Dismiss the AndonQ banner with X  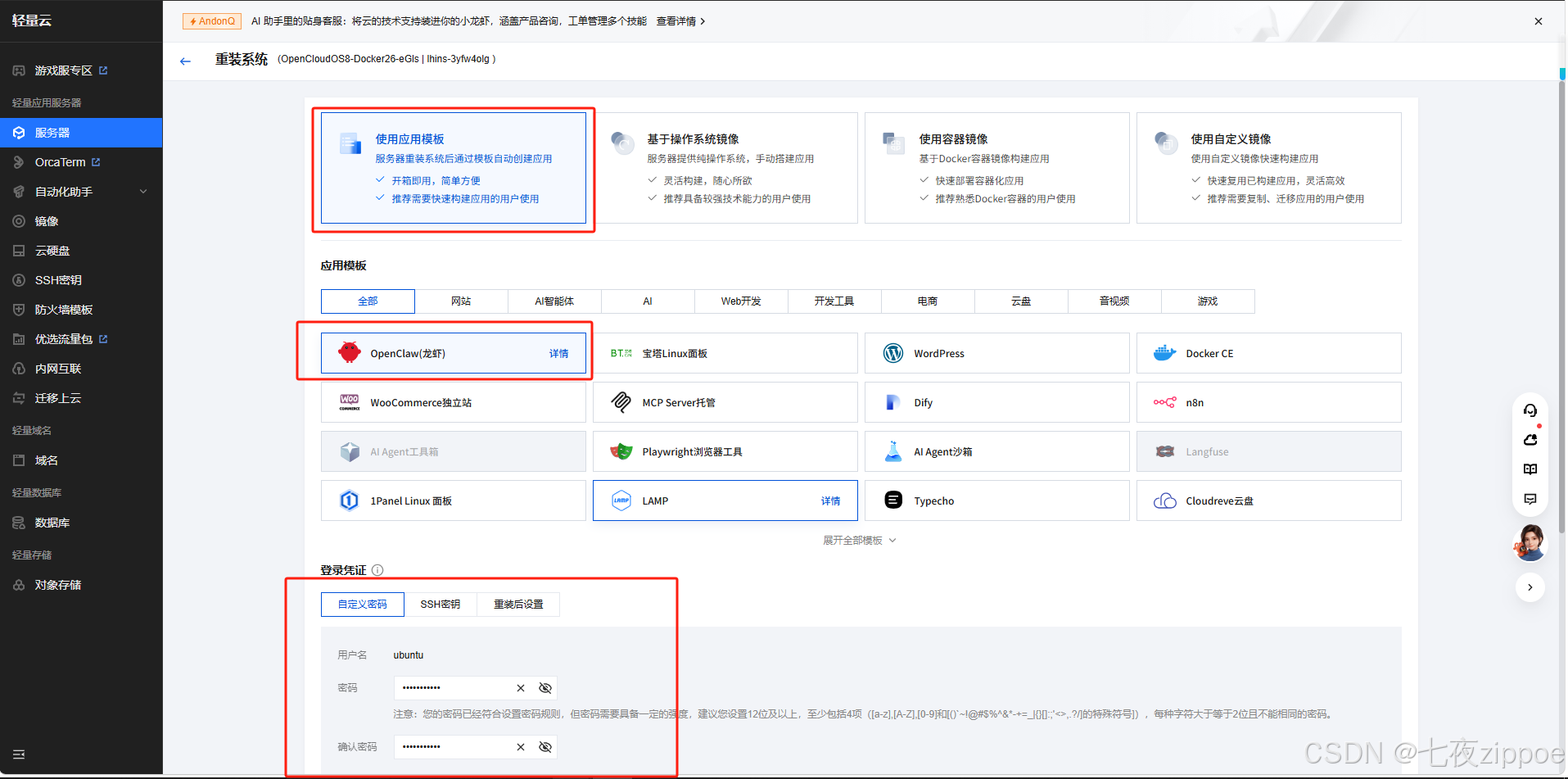coord(1539,21)
